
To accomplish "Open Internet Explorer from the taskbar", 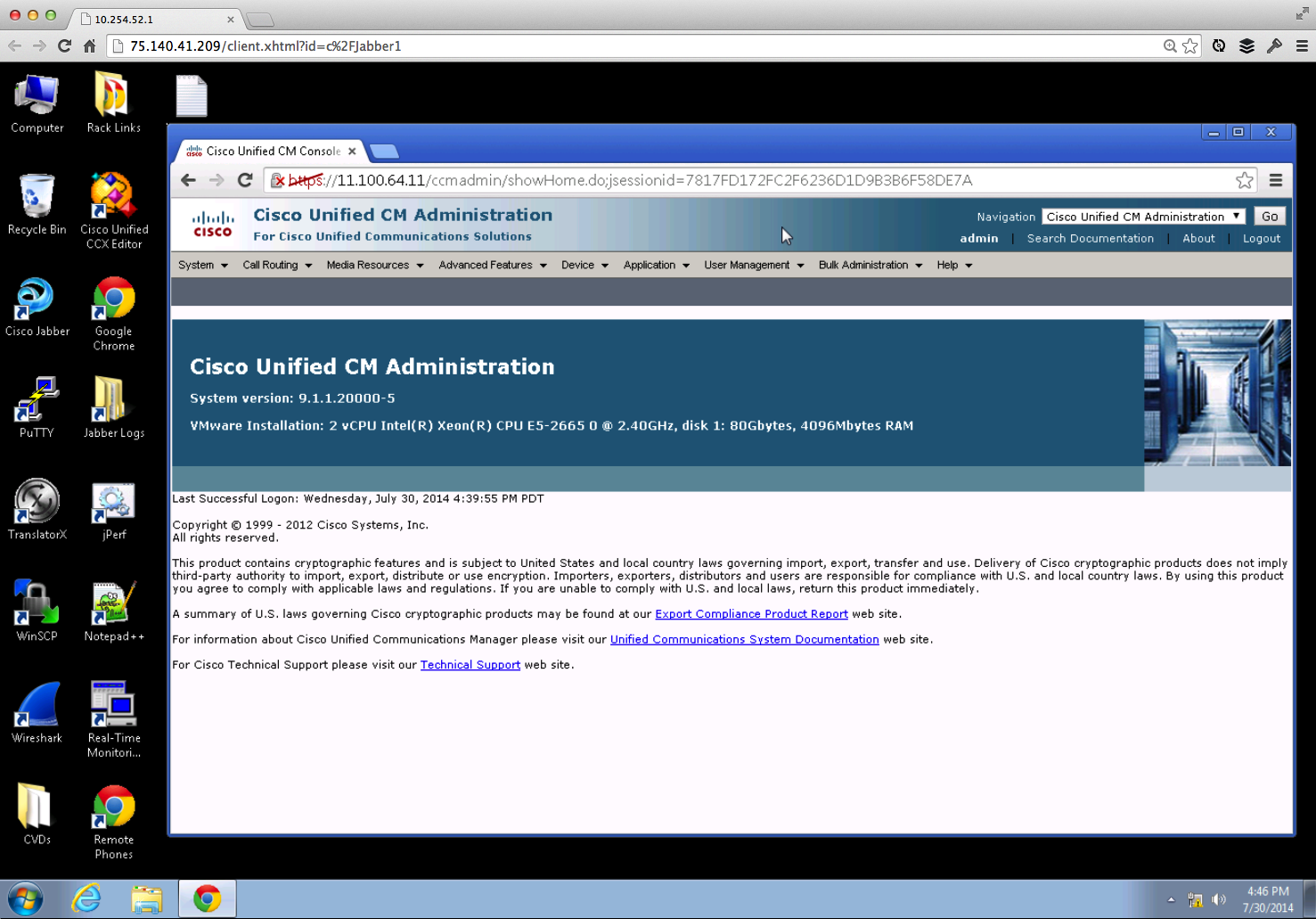I will 86,898.
